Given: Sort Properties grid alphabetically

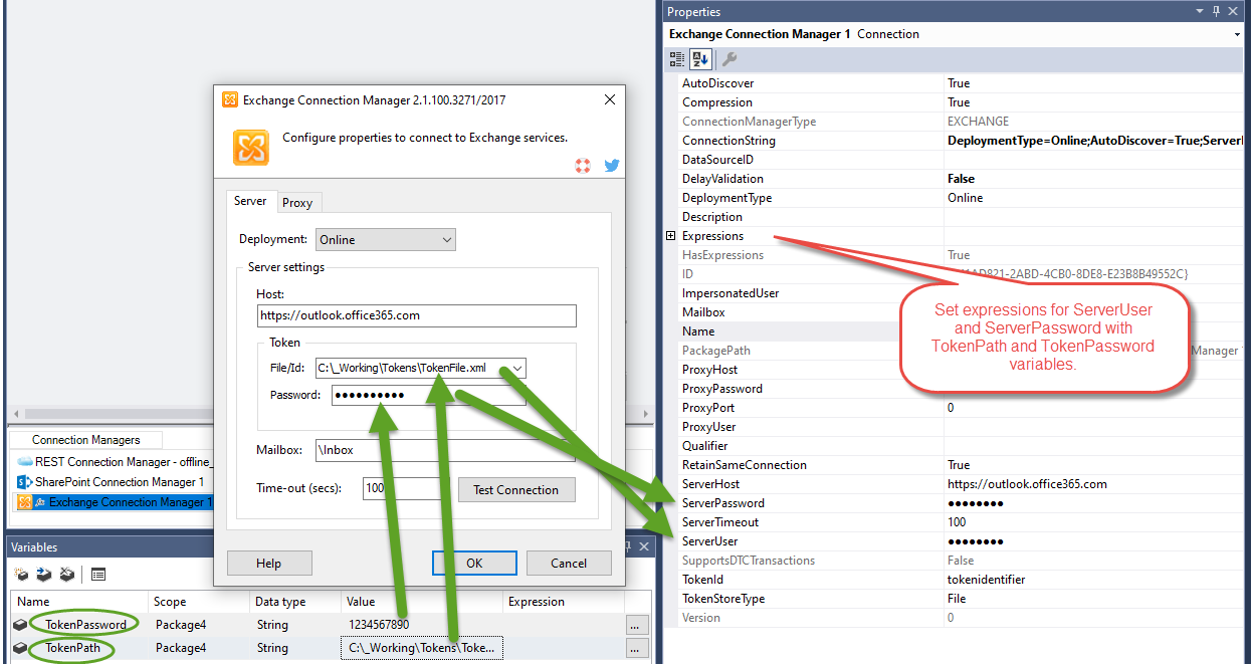Looking at the screenshot, I should (x=700, y=60).
